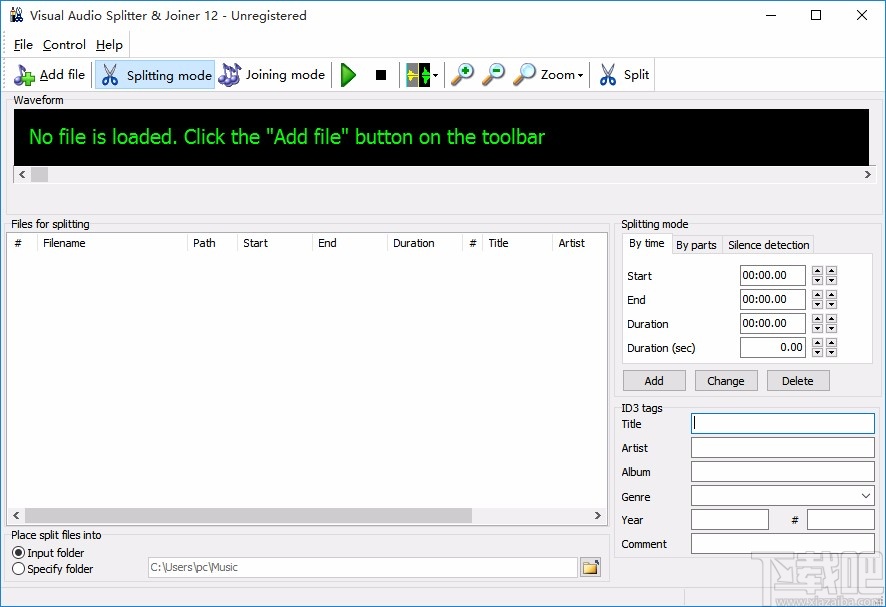Click the up arrow nearest the Duration (sec) field
The height and width of the screenshot is (607, 886).
[x=817, y=342]
